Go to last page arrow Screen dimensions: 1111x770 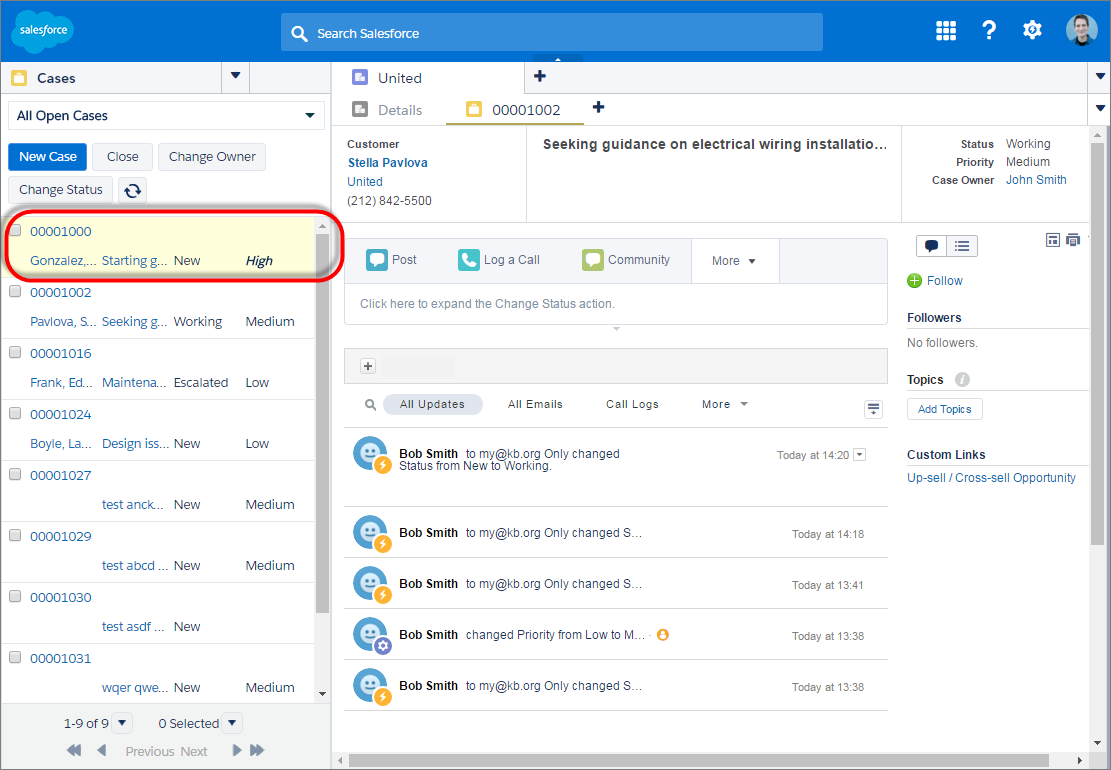257,750
